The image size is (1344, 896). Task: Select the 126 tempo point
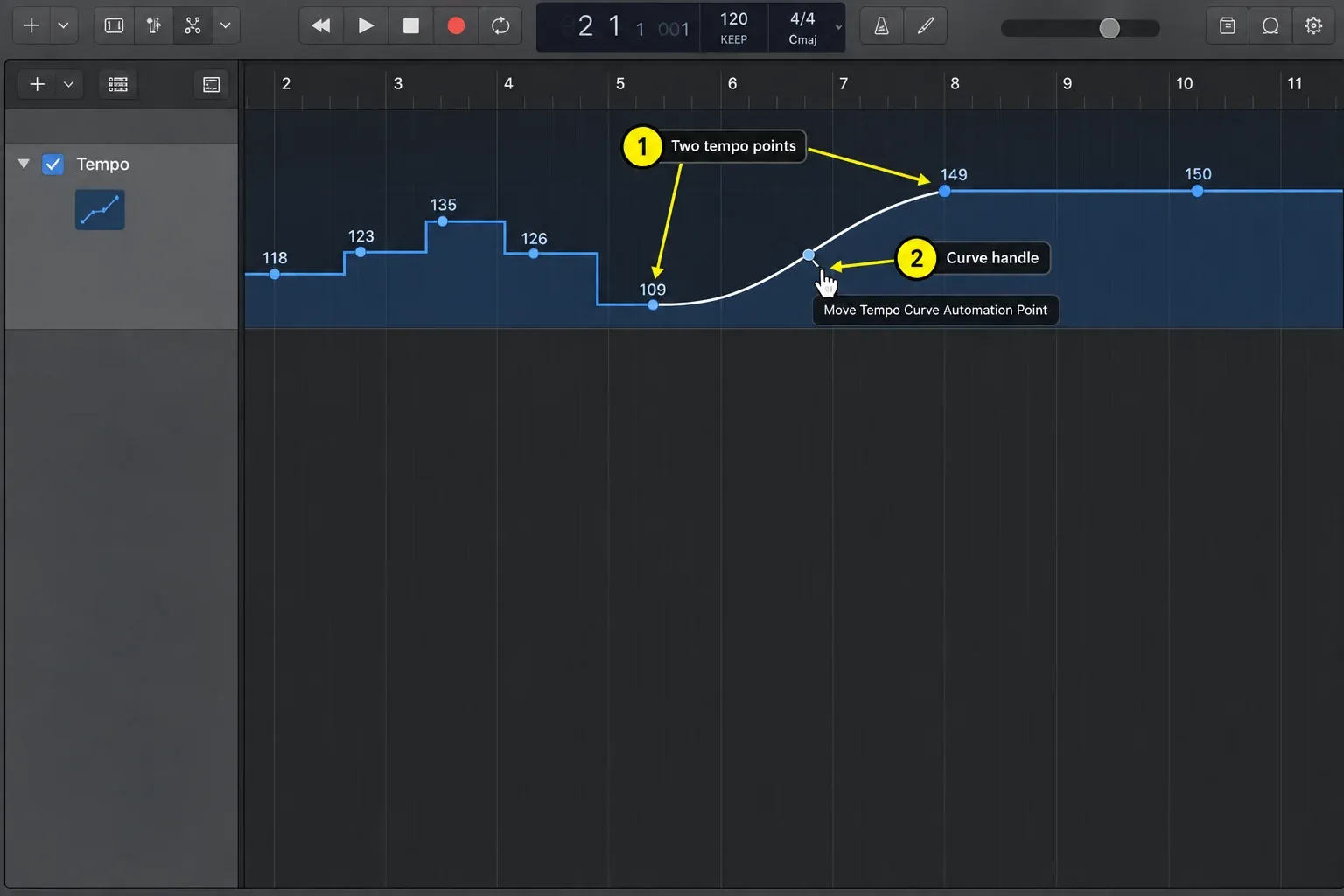pyautogui.click(x=534, y=254)
